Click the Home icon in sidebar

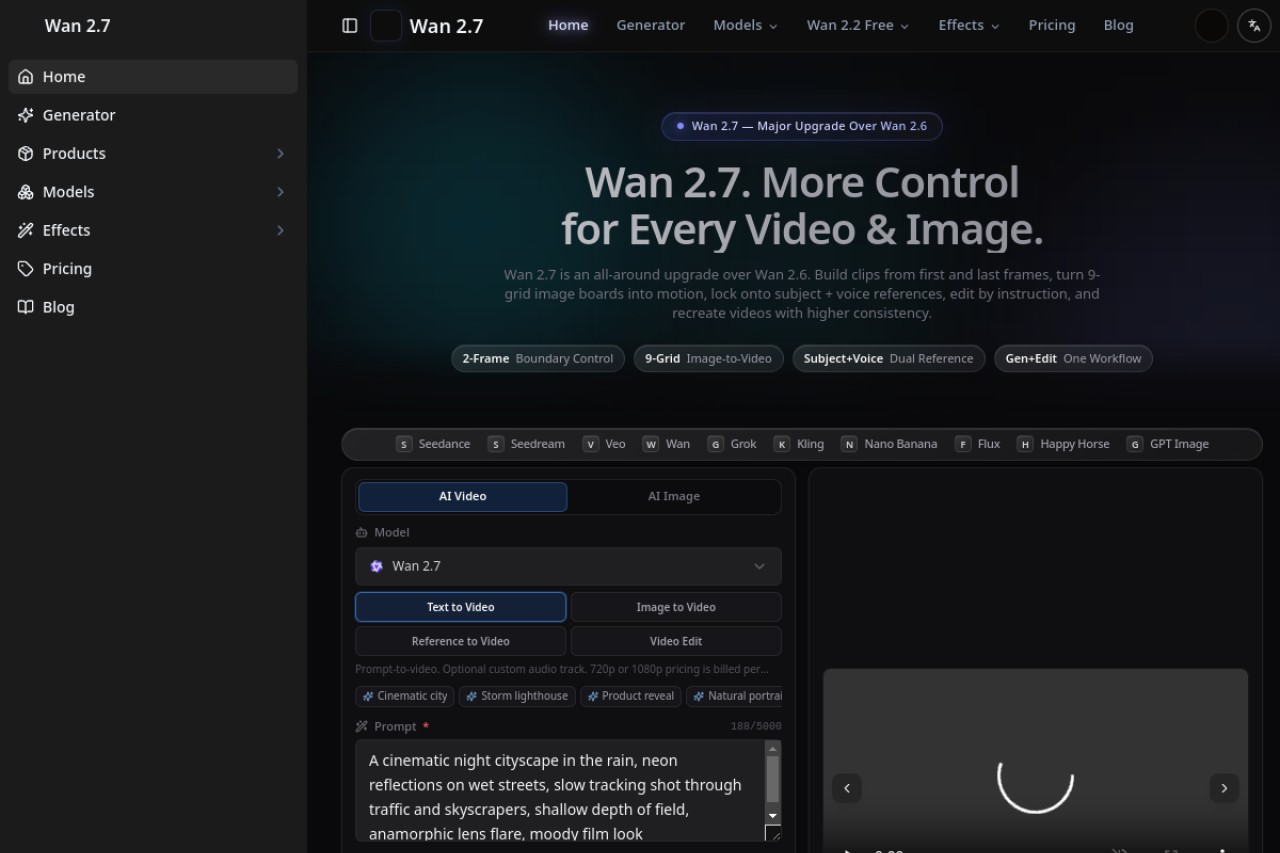[x=26, y=77]
